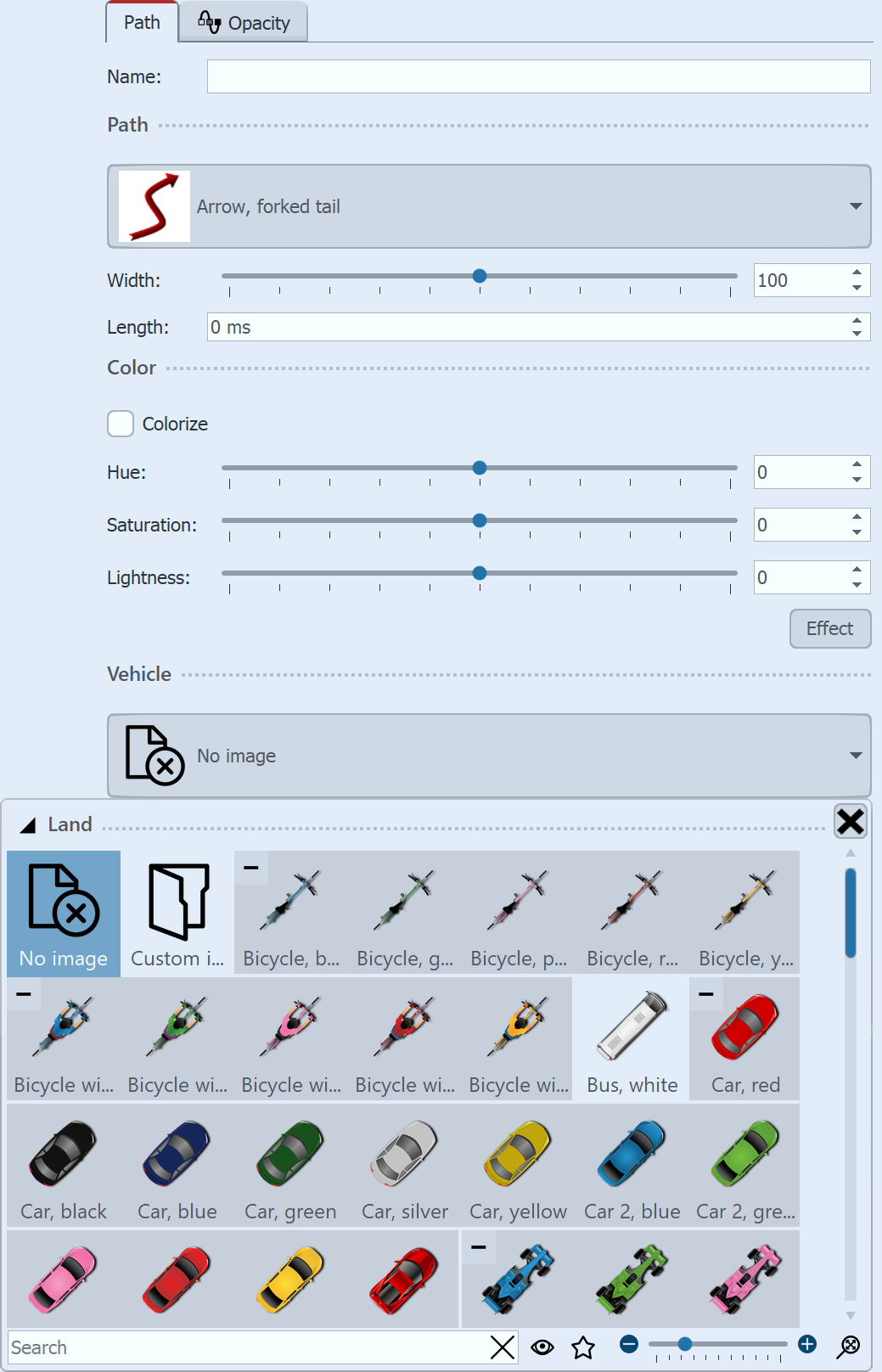This screenshot has width=882, height=1372.
Task: Select the red sports car in the bottom row
Action: tap(405, 1279)
